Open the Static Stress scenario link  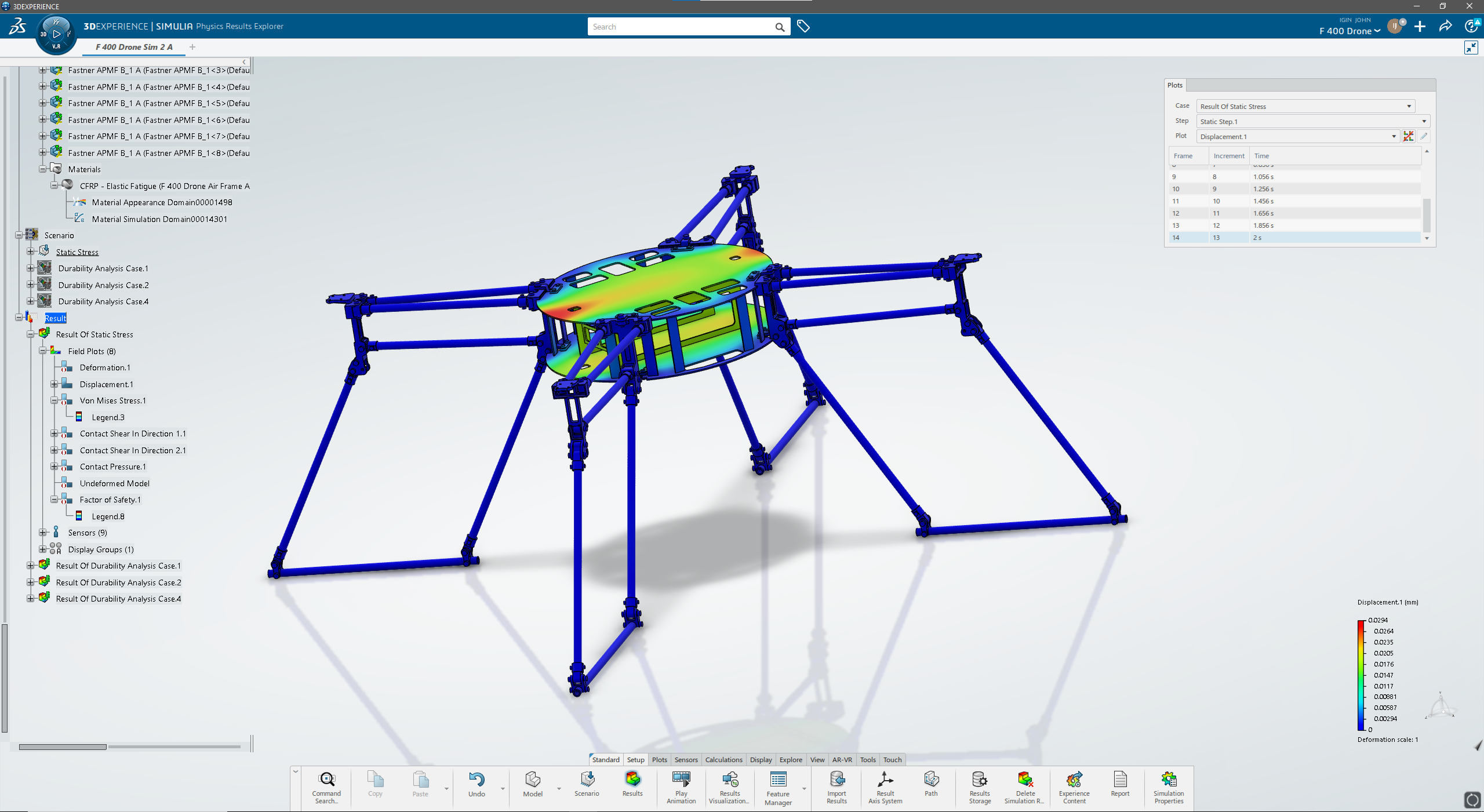click(77, 252)
